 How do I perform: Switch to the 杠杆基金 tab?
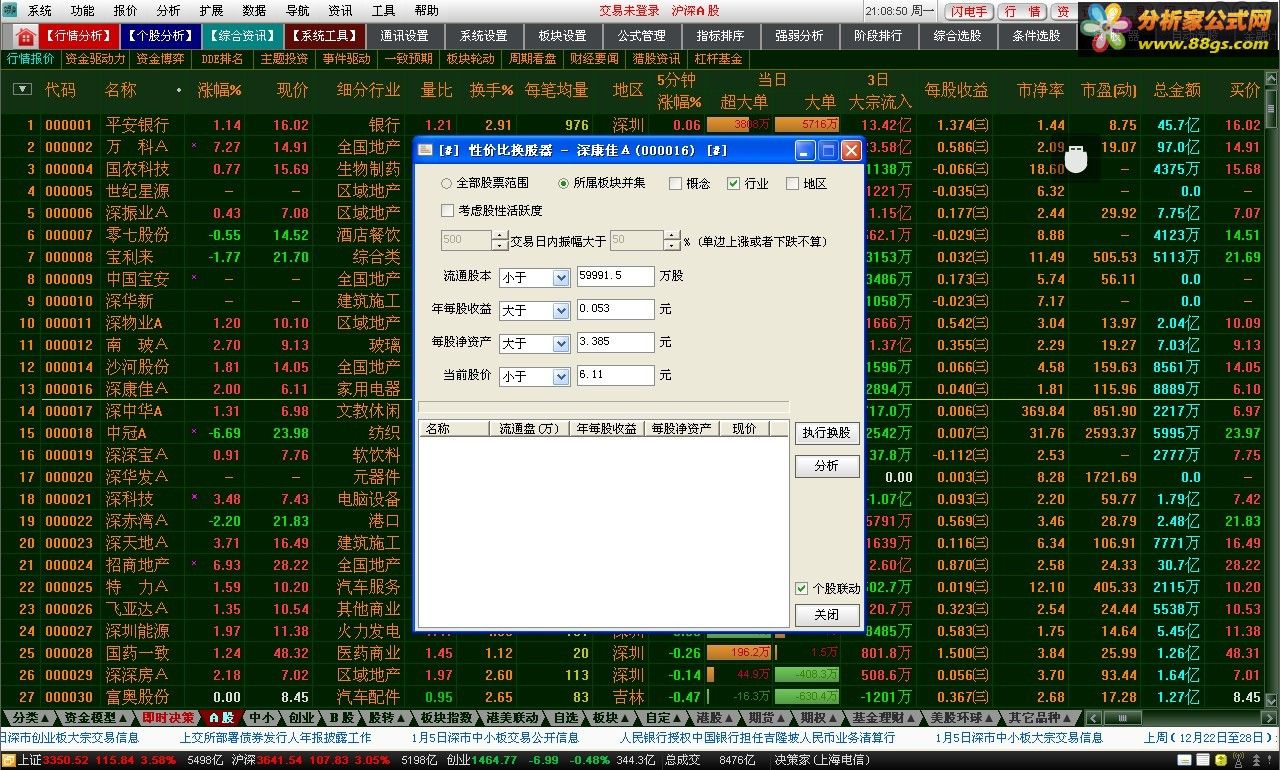coord(718,59)
